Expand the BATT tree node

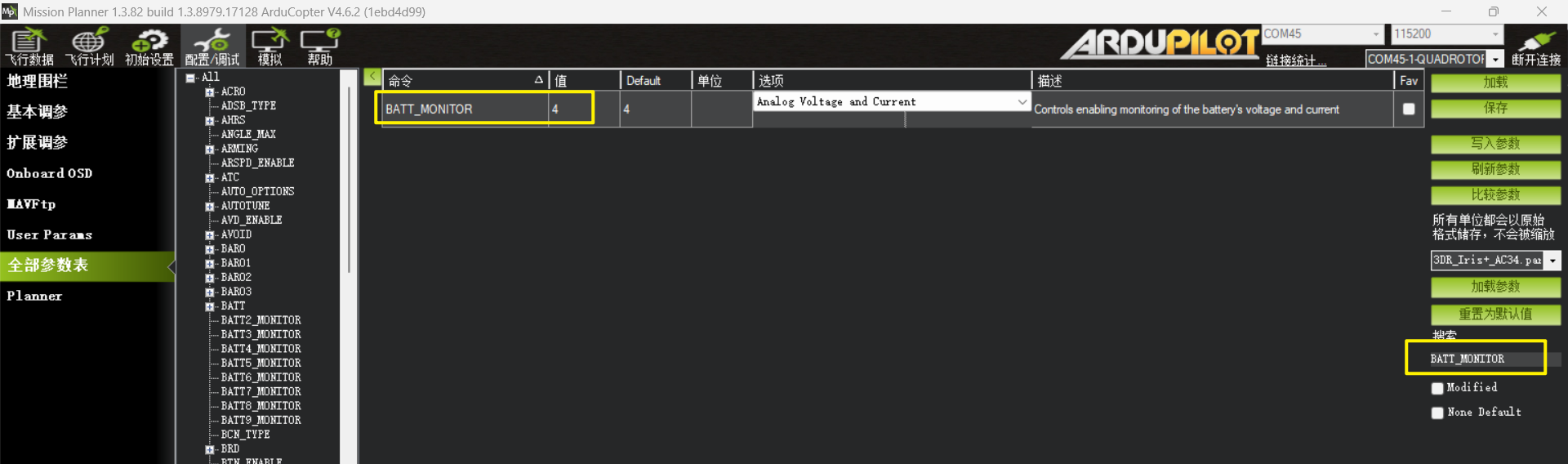tap(210, 306)
